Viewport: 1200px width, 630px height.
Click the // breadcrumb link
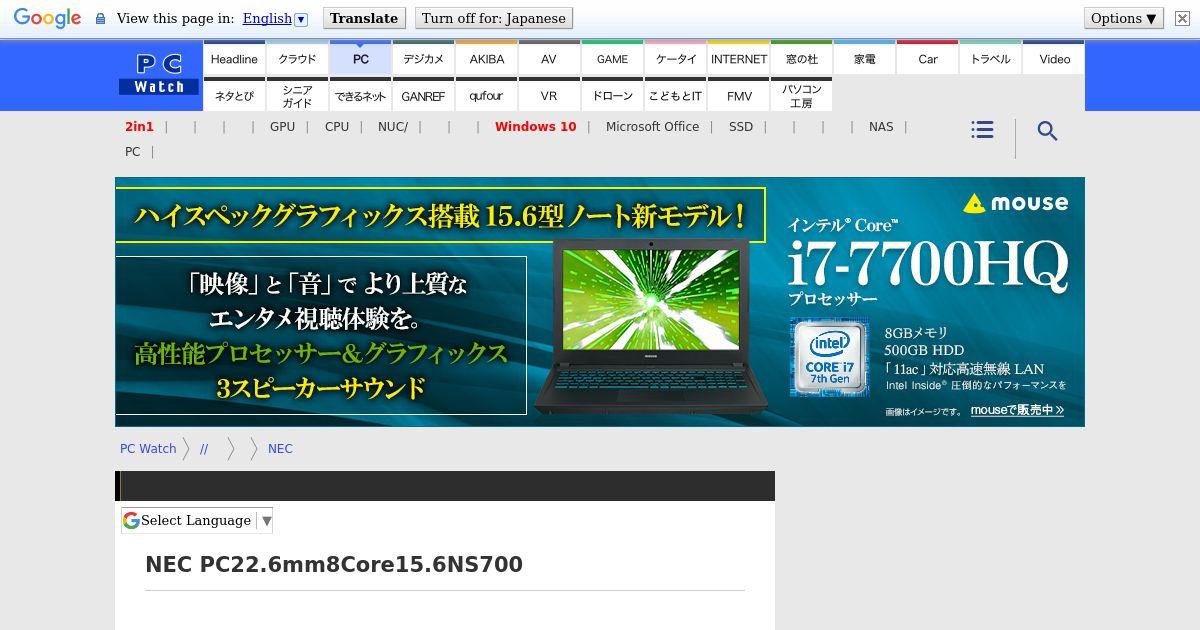point(204,449)
